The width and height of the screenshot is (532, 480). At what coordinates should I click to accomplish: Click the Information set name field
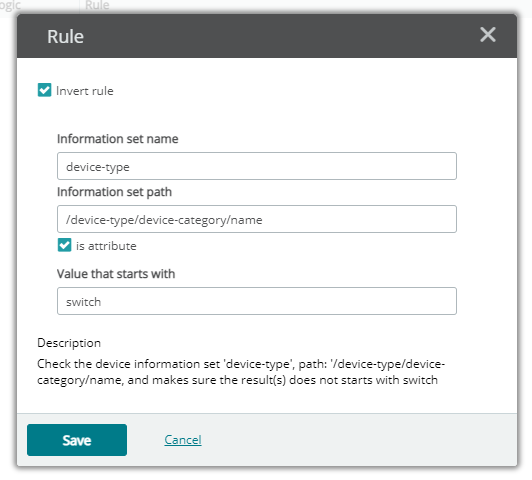coord(257,166)
